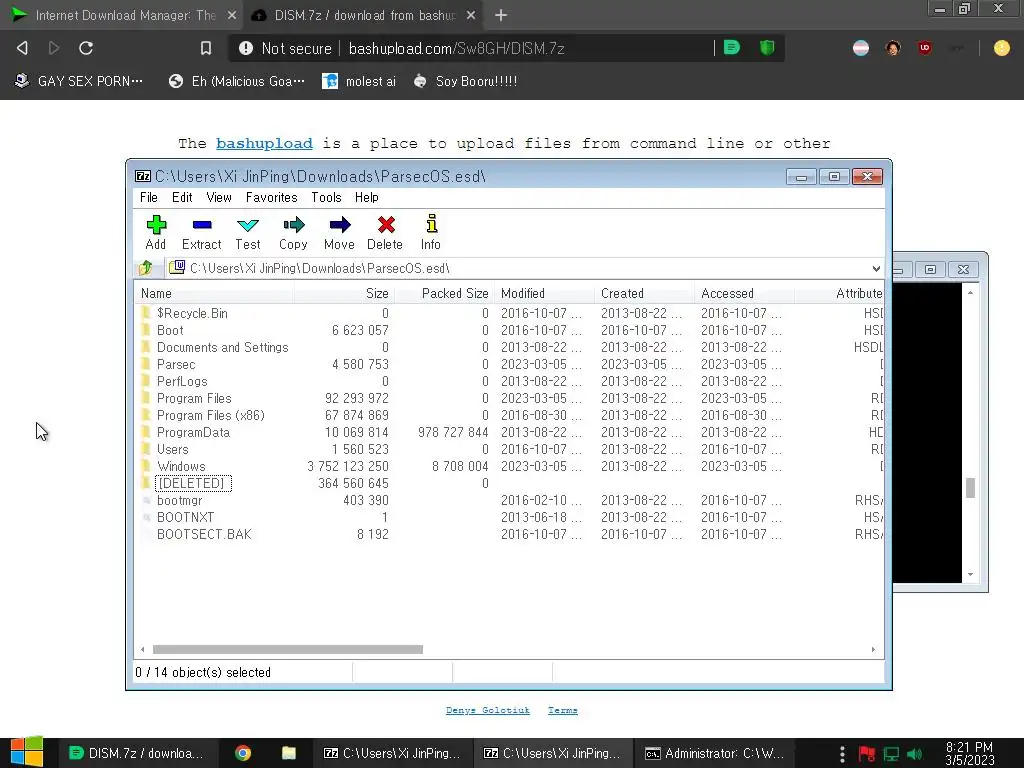The image size is (1024, 768).
Task: Show hidden tray icons dots
Action: [842, 754]
